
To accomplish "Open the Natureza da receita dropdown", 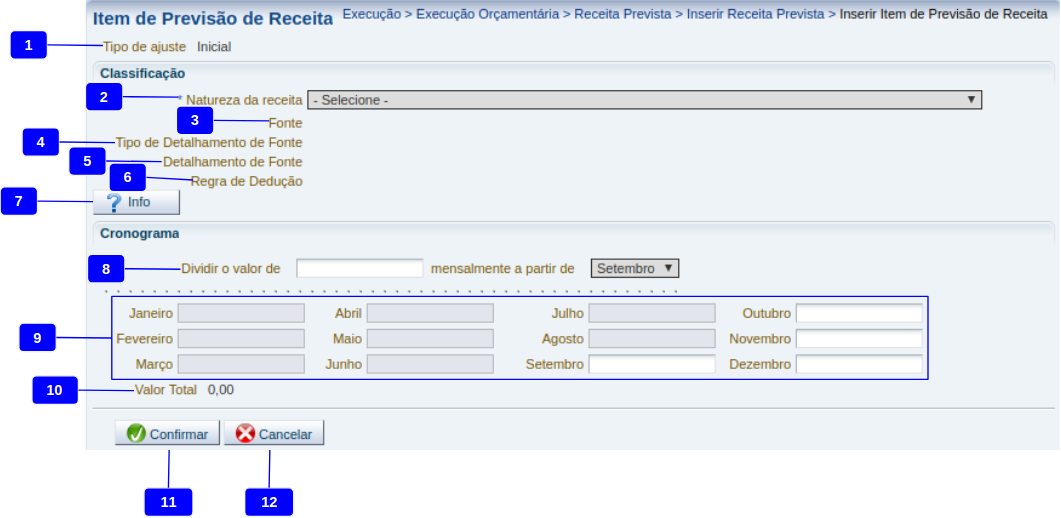I will pyautogui.click(x=644, y=100).
